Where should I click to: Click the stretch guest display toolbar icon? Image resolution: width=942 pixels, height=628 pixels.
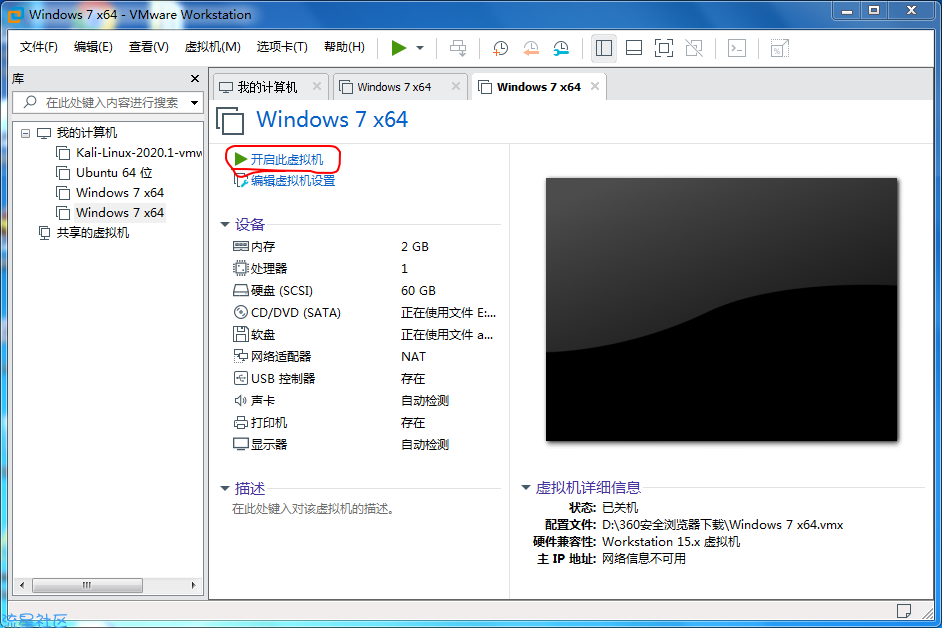click(779, 48)
